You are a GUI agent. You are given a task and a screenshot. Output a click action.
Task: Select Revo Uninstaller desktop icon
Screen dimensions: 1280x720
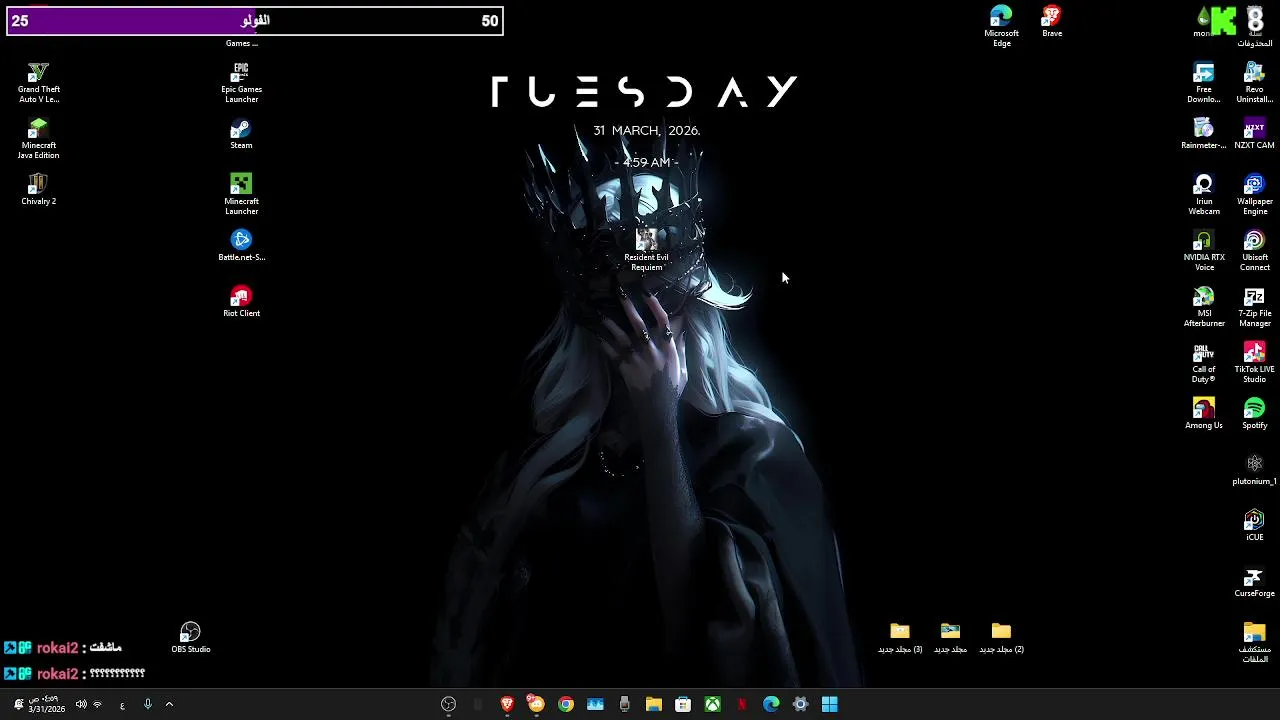pos(1254,82)
